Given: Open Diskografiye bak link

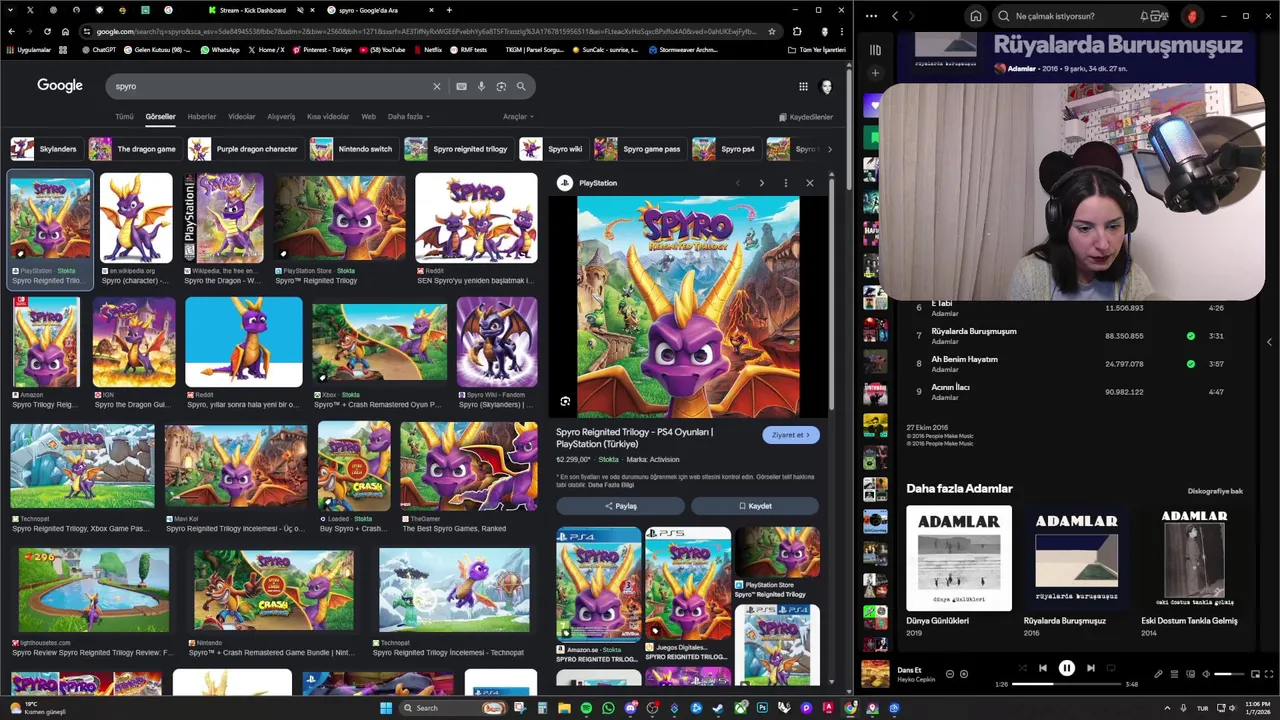Looking at the screenshot, I should [x=1215, y=491].
